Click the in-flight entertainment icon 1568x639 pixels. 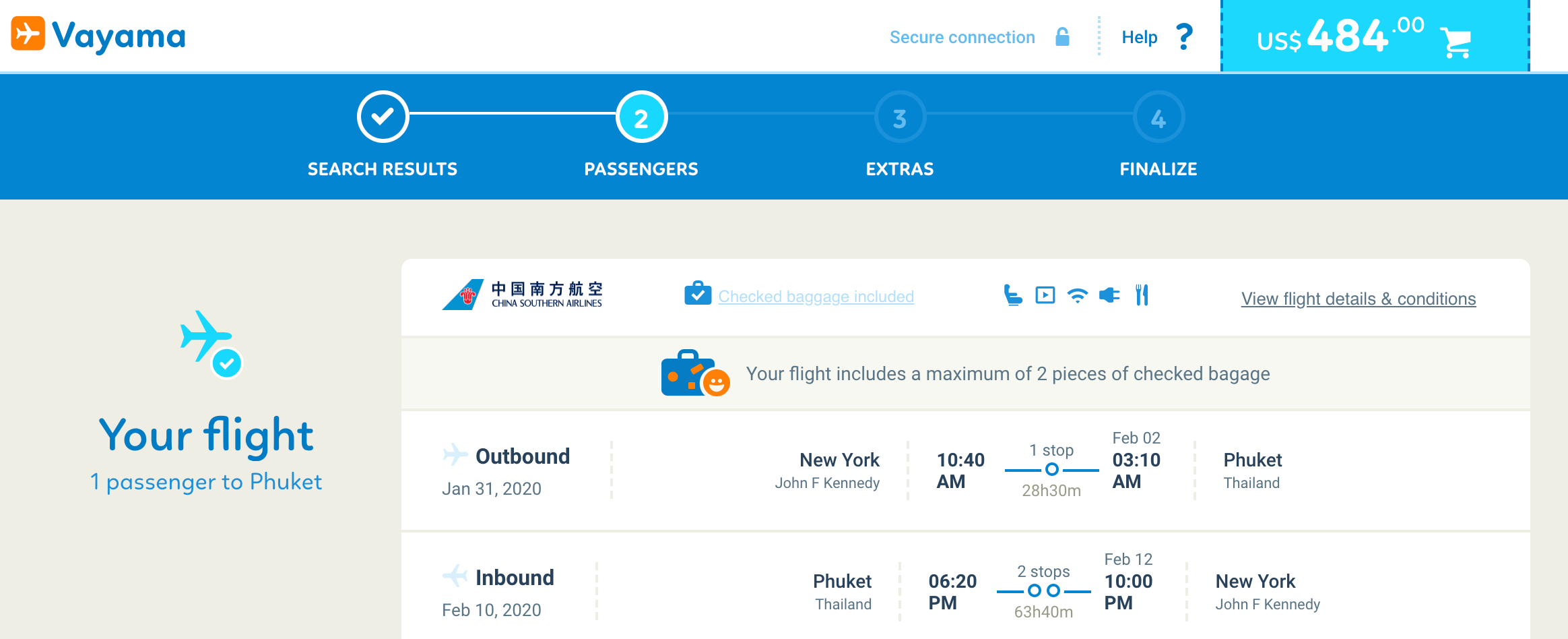[1045, 295]
